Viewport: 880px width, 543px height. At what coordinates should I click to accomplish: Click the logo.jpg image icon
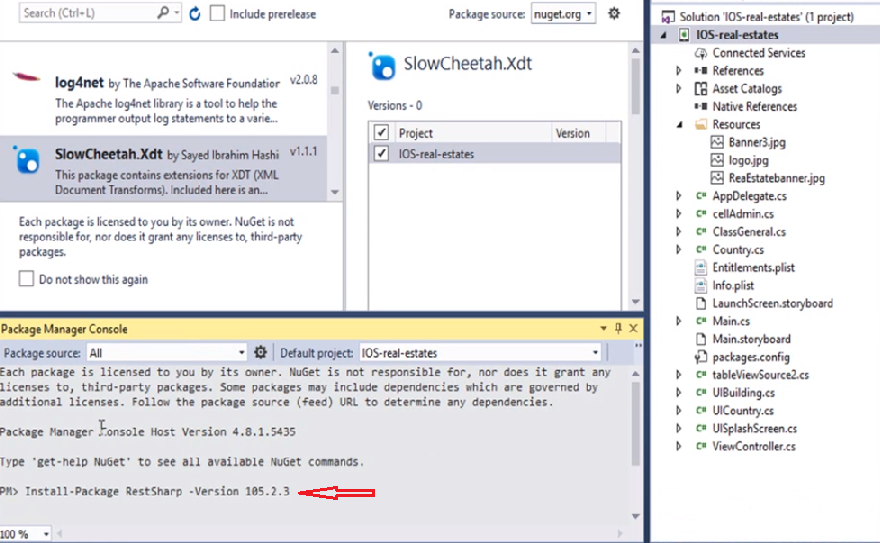[717, 160]
